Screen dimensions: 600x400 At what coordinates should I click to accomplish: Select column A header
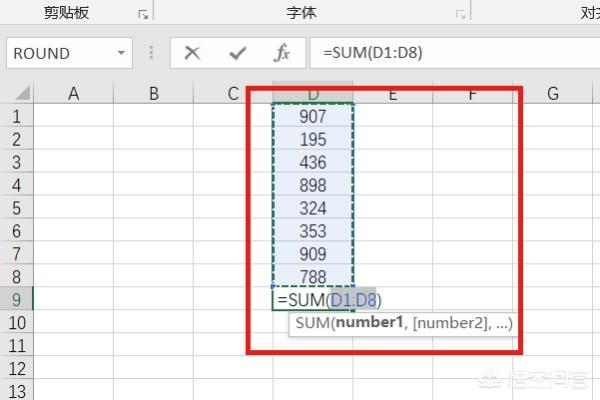point(73,93)
